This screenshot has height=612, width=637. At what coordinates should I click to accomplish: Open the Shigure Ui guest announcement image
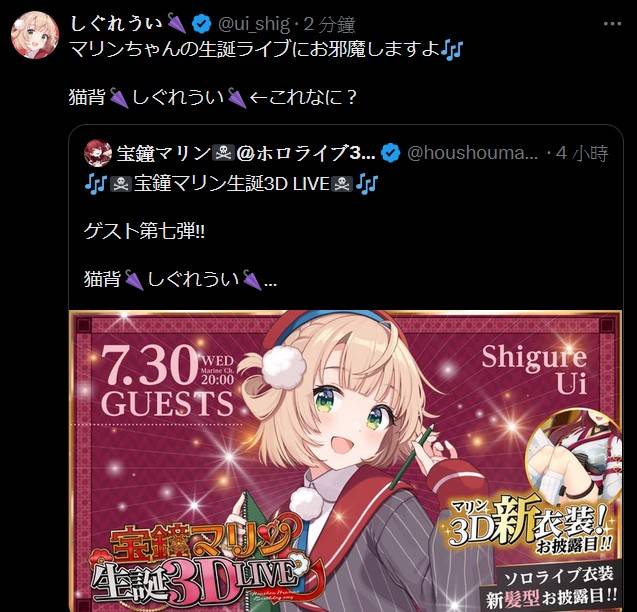point(346,461)
